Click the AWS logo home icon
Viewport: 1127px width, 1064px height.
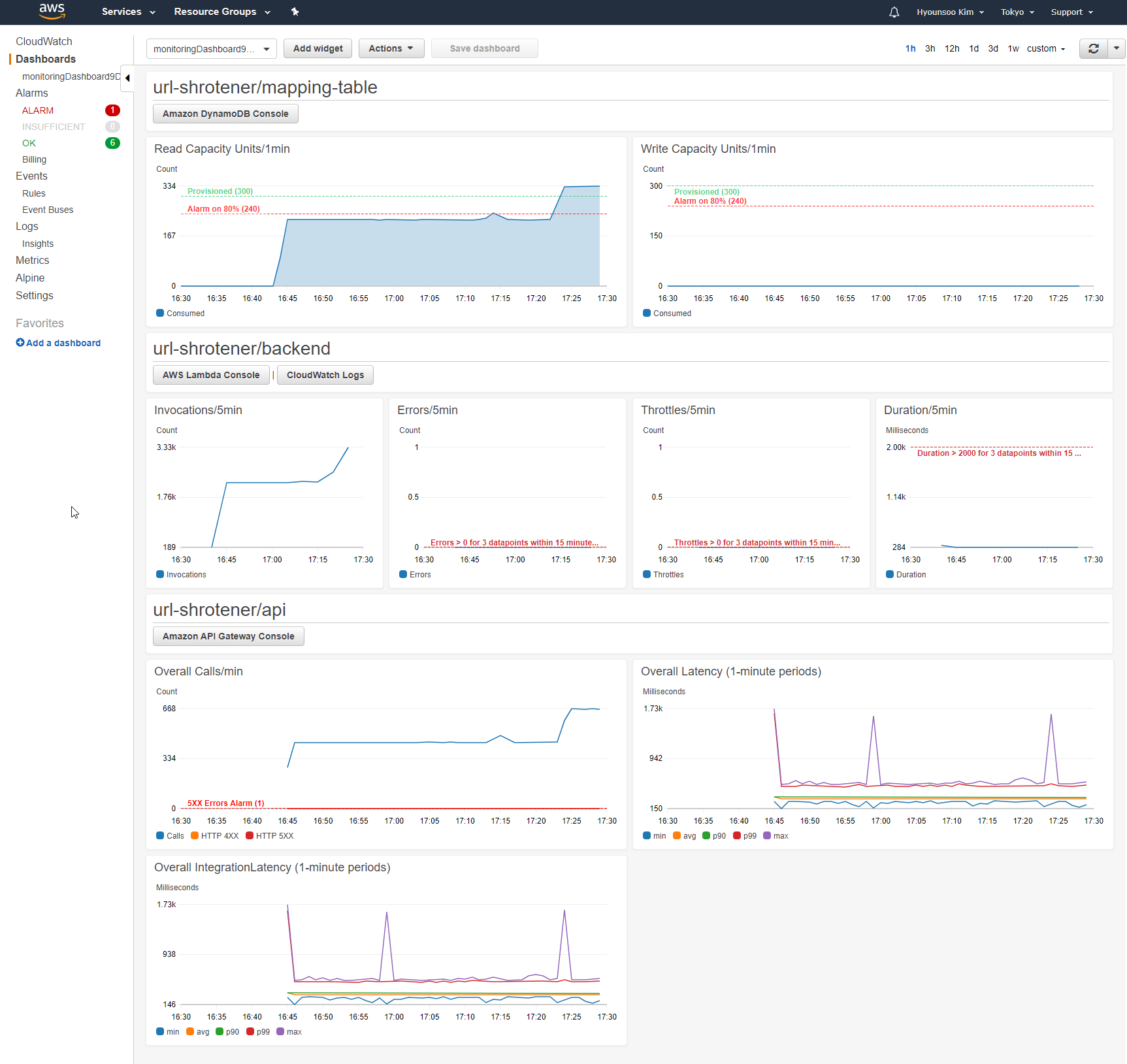52,11
